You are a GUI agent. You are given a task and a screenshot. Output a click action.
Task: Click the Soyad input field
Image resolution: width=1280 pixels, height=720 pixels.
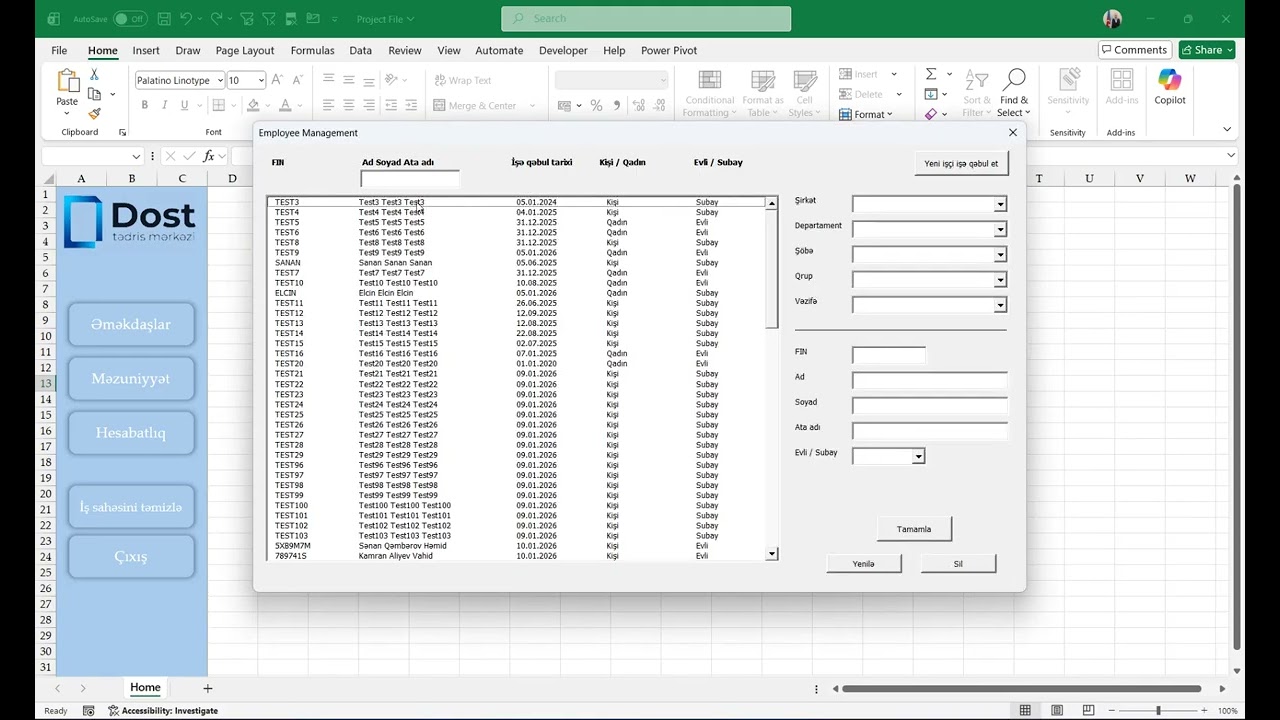click(x=929, y=405)
